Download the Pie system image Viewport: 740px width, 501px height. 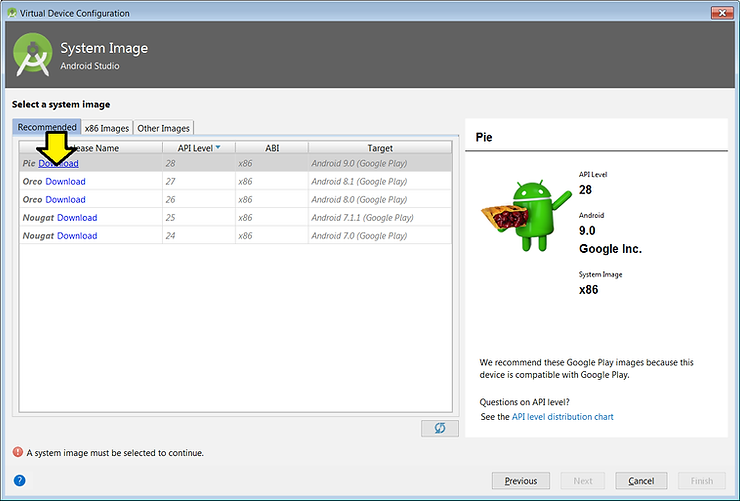[x=59, y=164]
